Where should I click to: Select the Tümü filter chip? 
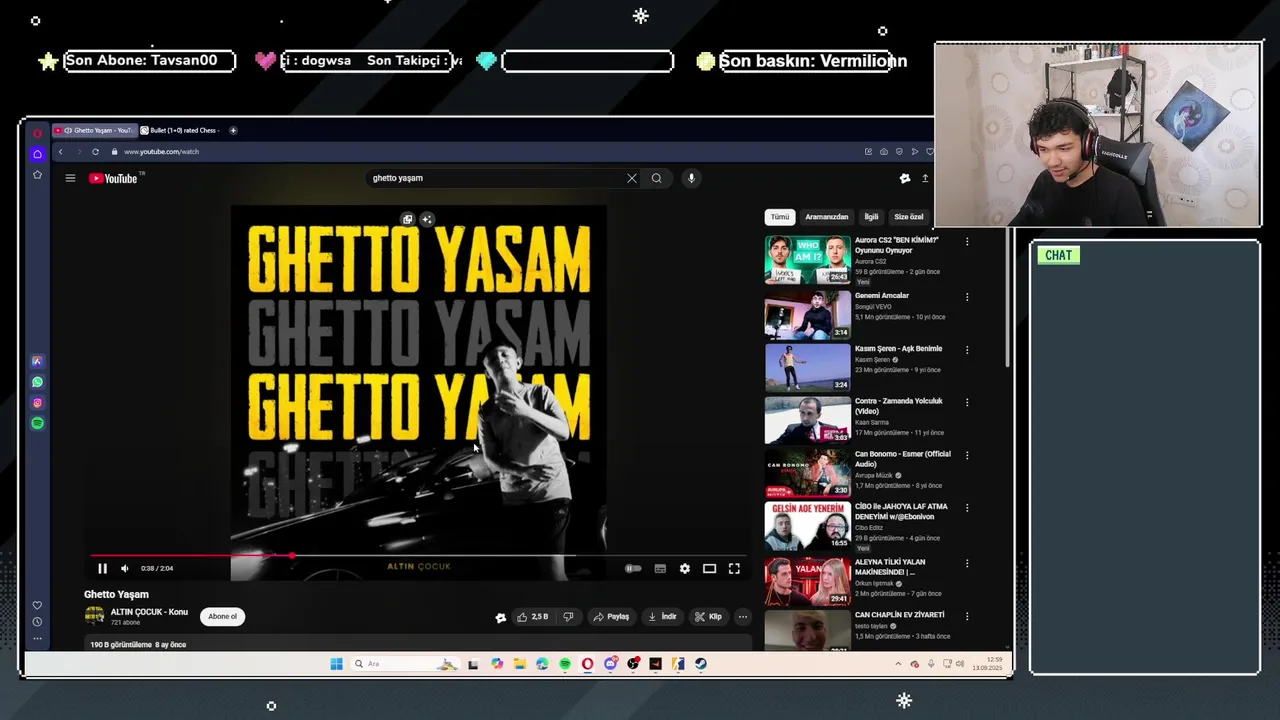780,217
